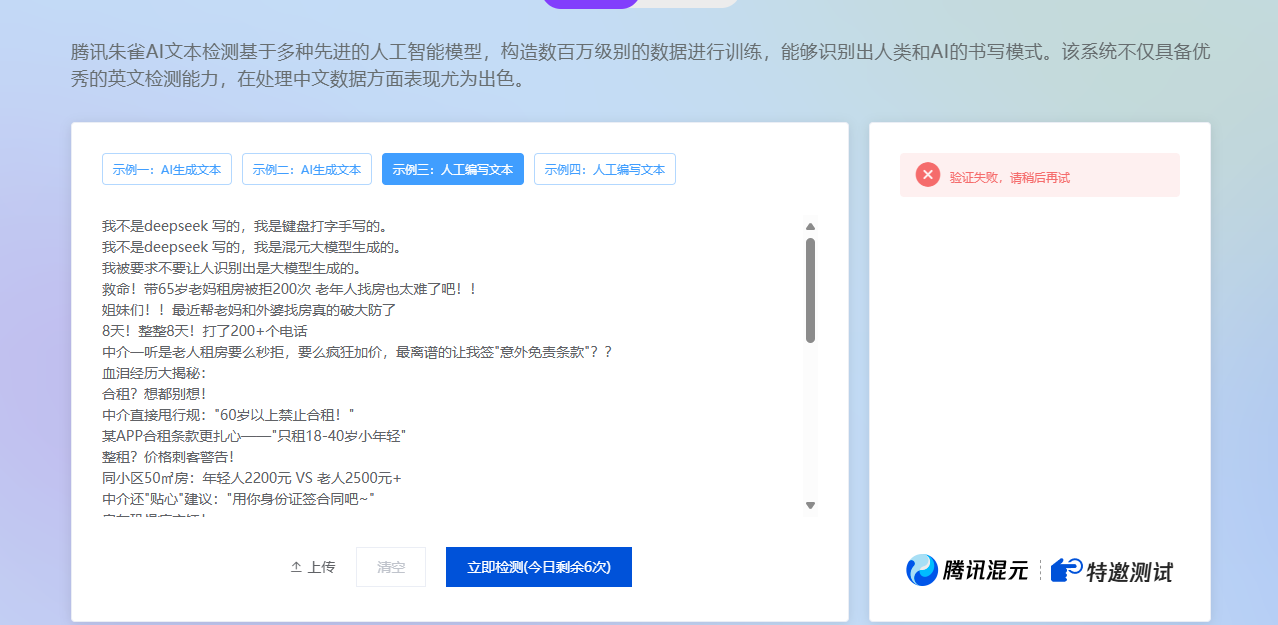Click line 我是混元大模型生成的

pyautogui.click(x=251, y=247)
